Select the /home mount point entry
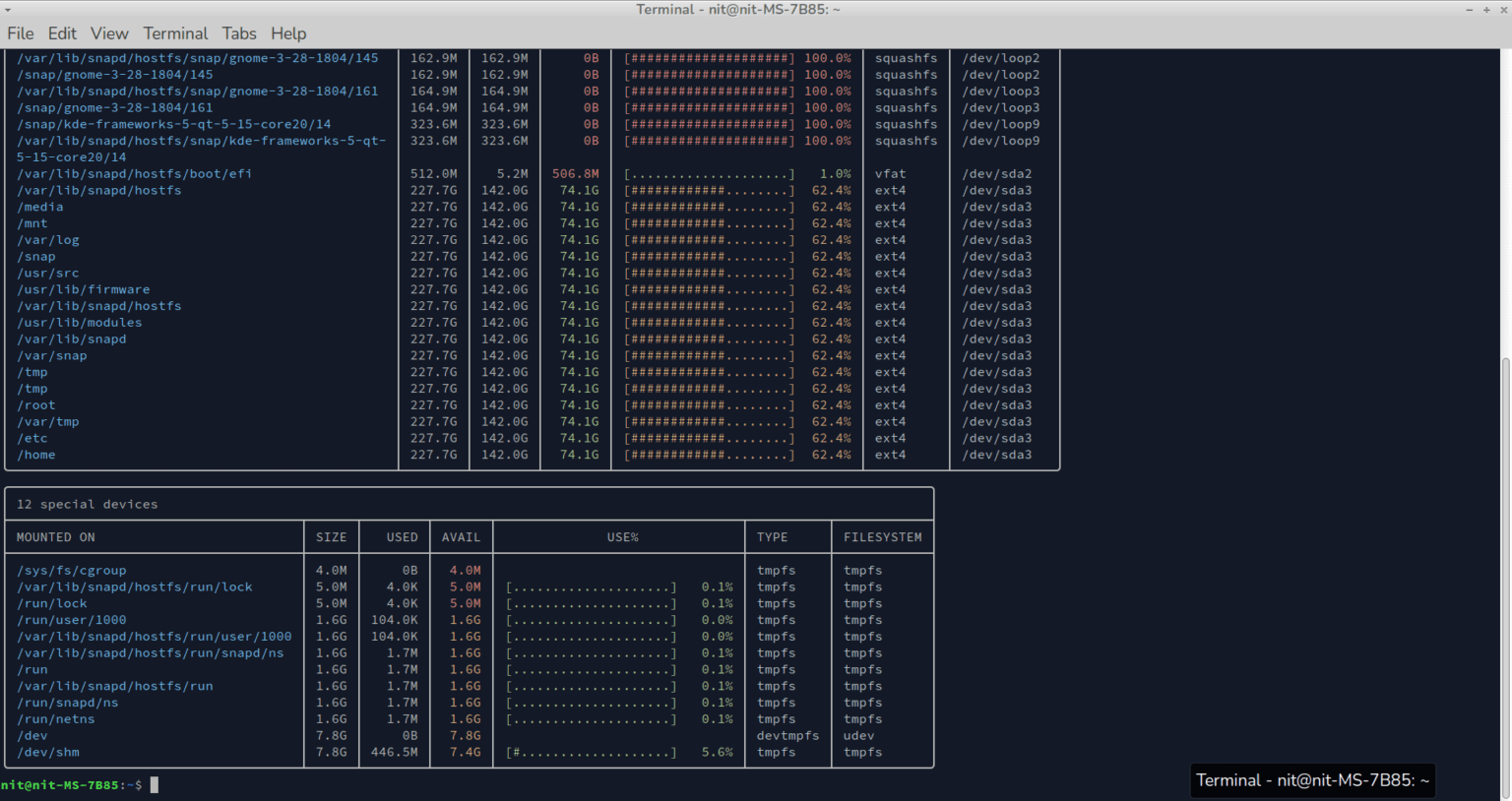Image resolution: width=1512 pixels, height=801 pixels. [36, 455]
